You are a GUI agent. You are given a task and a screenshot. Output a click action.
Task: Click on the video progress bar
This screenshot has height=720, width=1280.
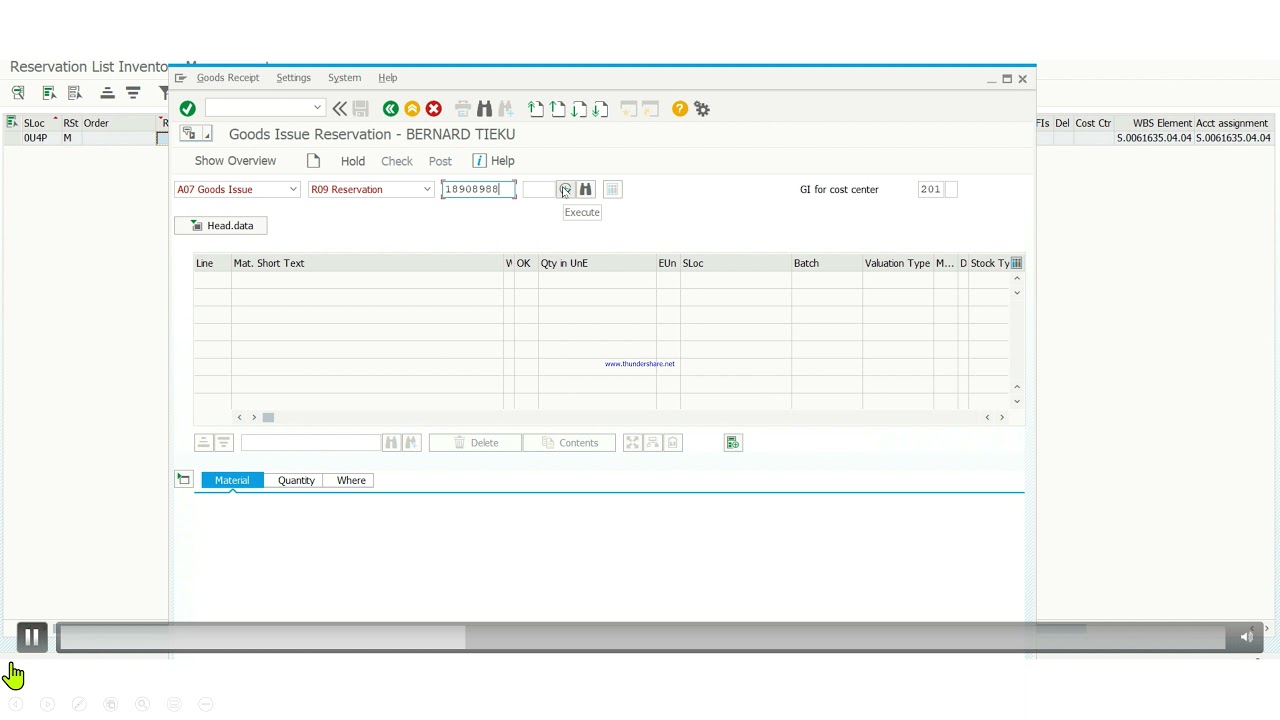point(640,637)
